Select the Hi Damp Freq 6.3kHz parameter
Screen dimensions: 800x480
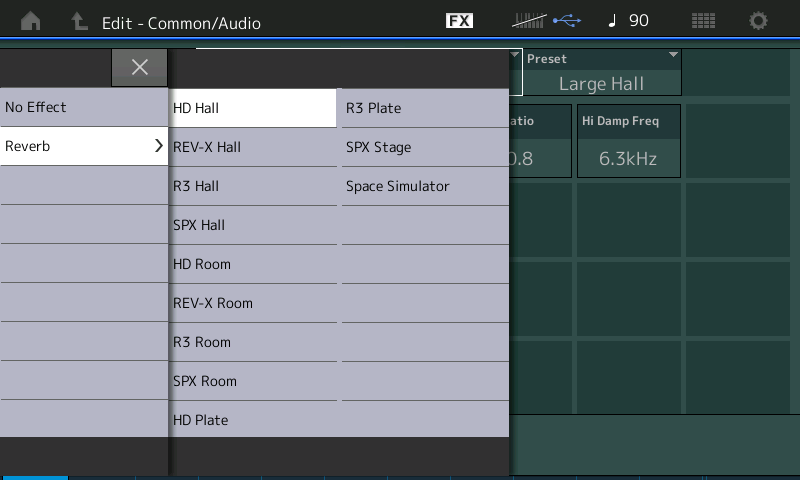tap(629, 141)
